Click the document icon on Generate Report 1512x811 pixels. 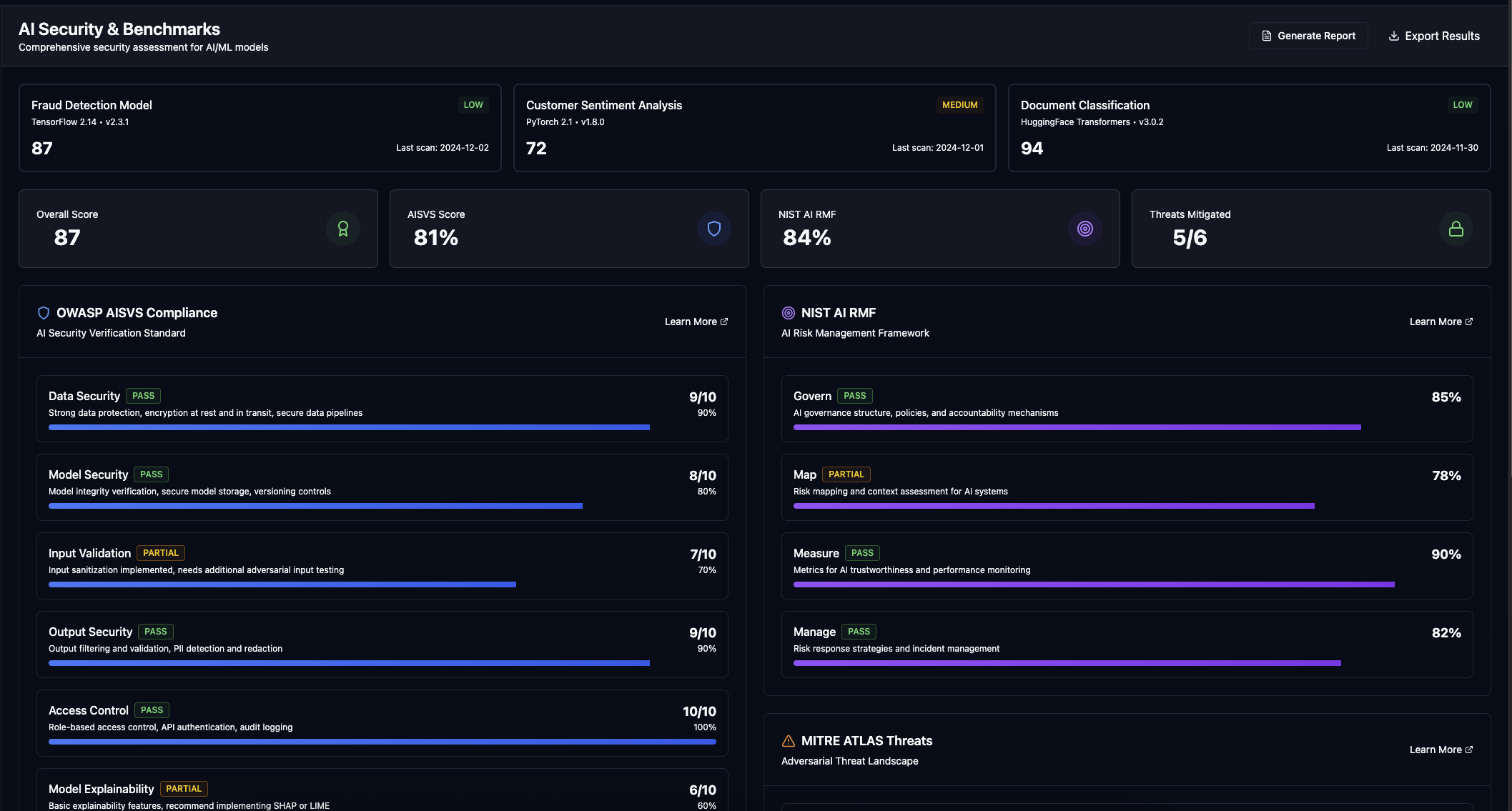tap(1266, 35)
